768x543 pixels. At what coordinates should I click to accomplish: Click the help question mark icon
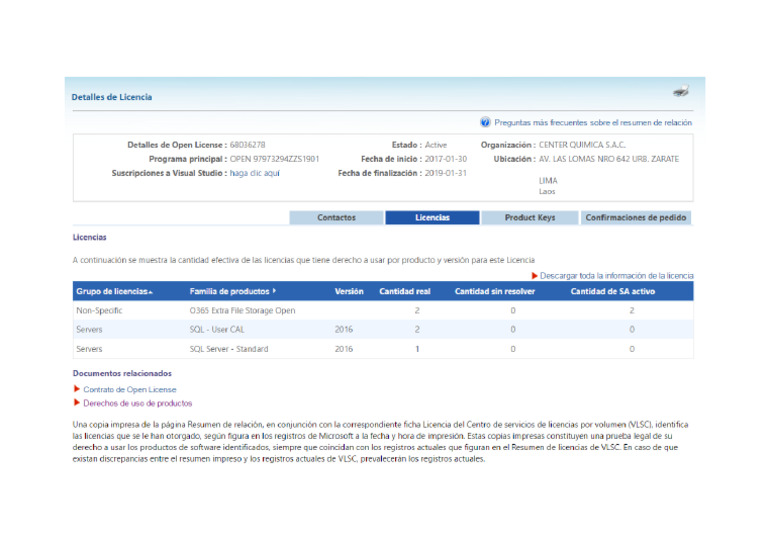(x=485, y=122)
